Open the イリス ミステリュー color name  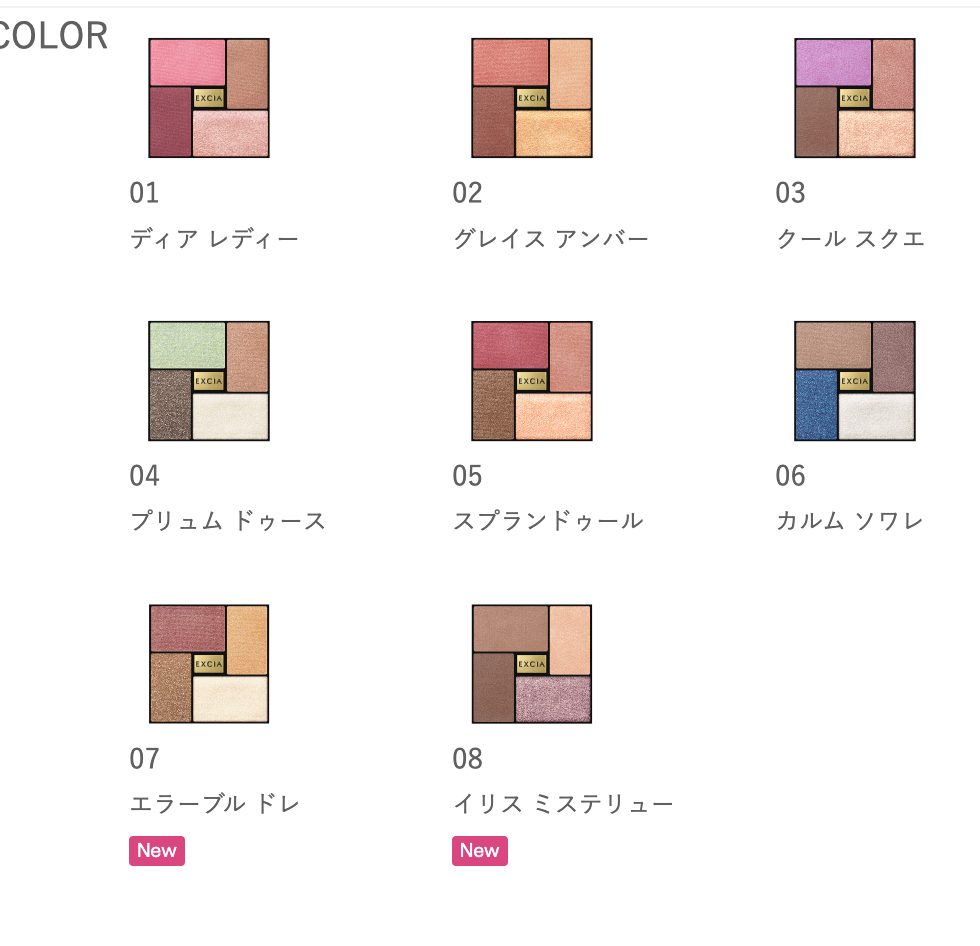point(563,805)
